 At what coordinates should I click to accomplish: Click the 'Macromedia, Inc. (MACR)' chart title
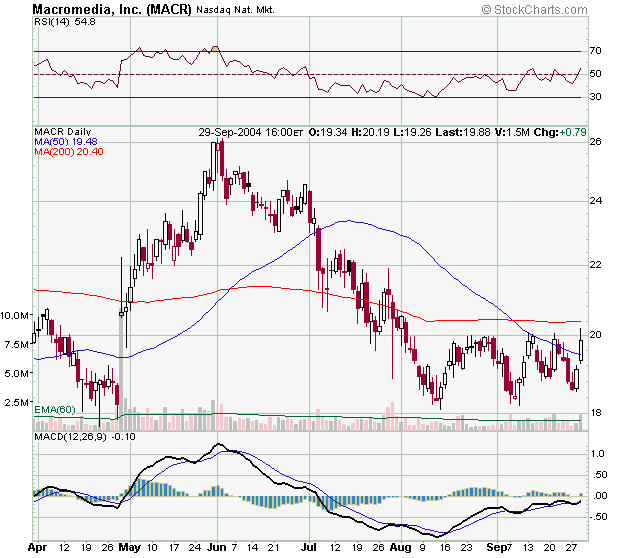coord(112,9)
